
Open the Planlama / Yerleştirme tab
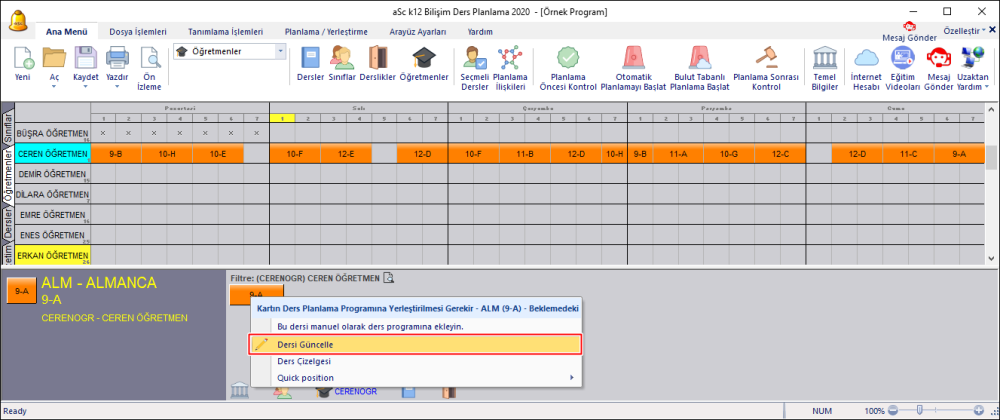pos(326,31)
